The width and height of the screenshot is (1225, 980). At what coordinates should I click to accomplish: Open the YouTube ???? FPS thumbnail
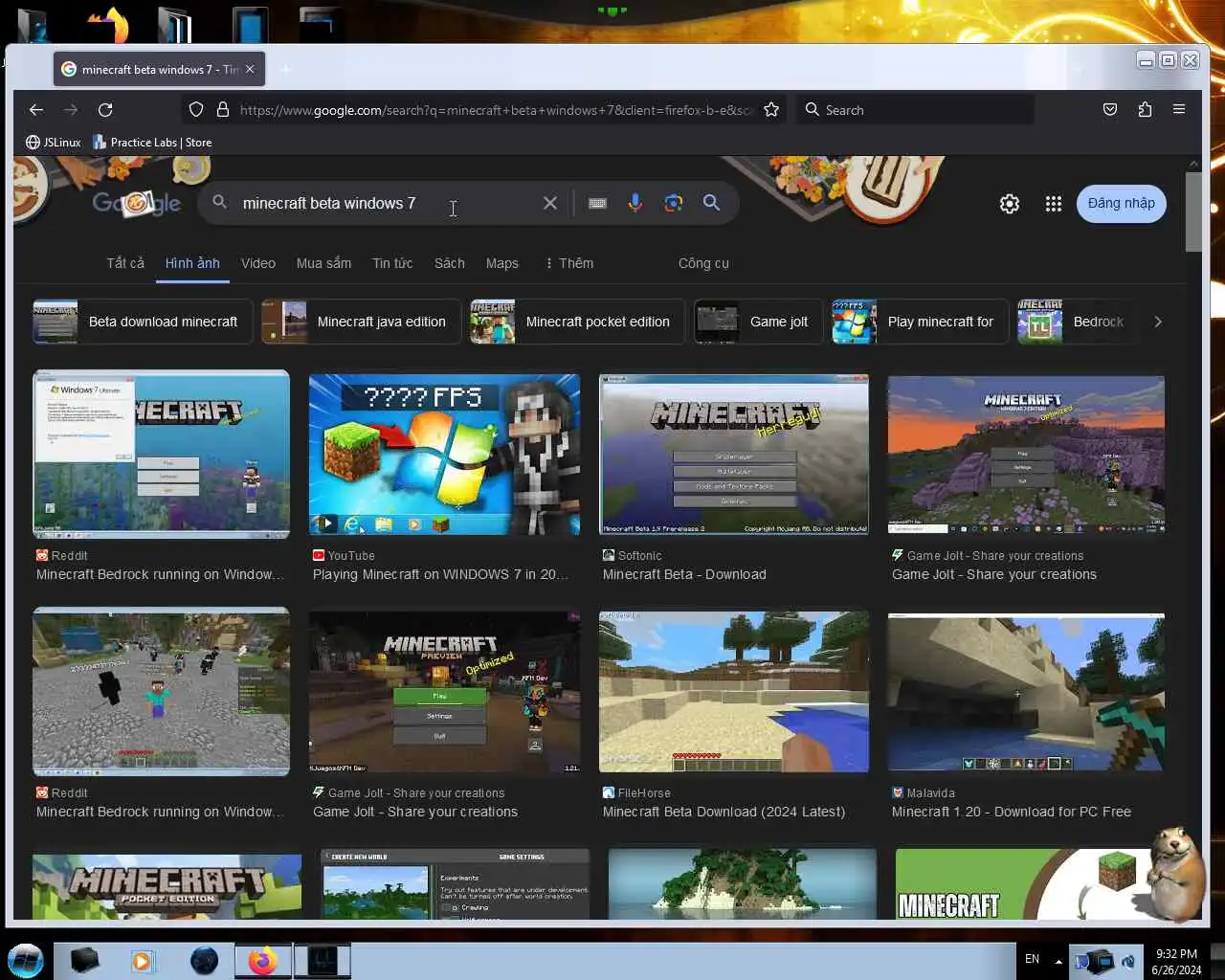click(444, 454)
